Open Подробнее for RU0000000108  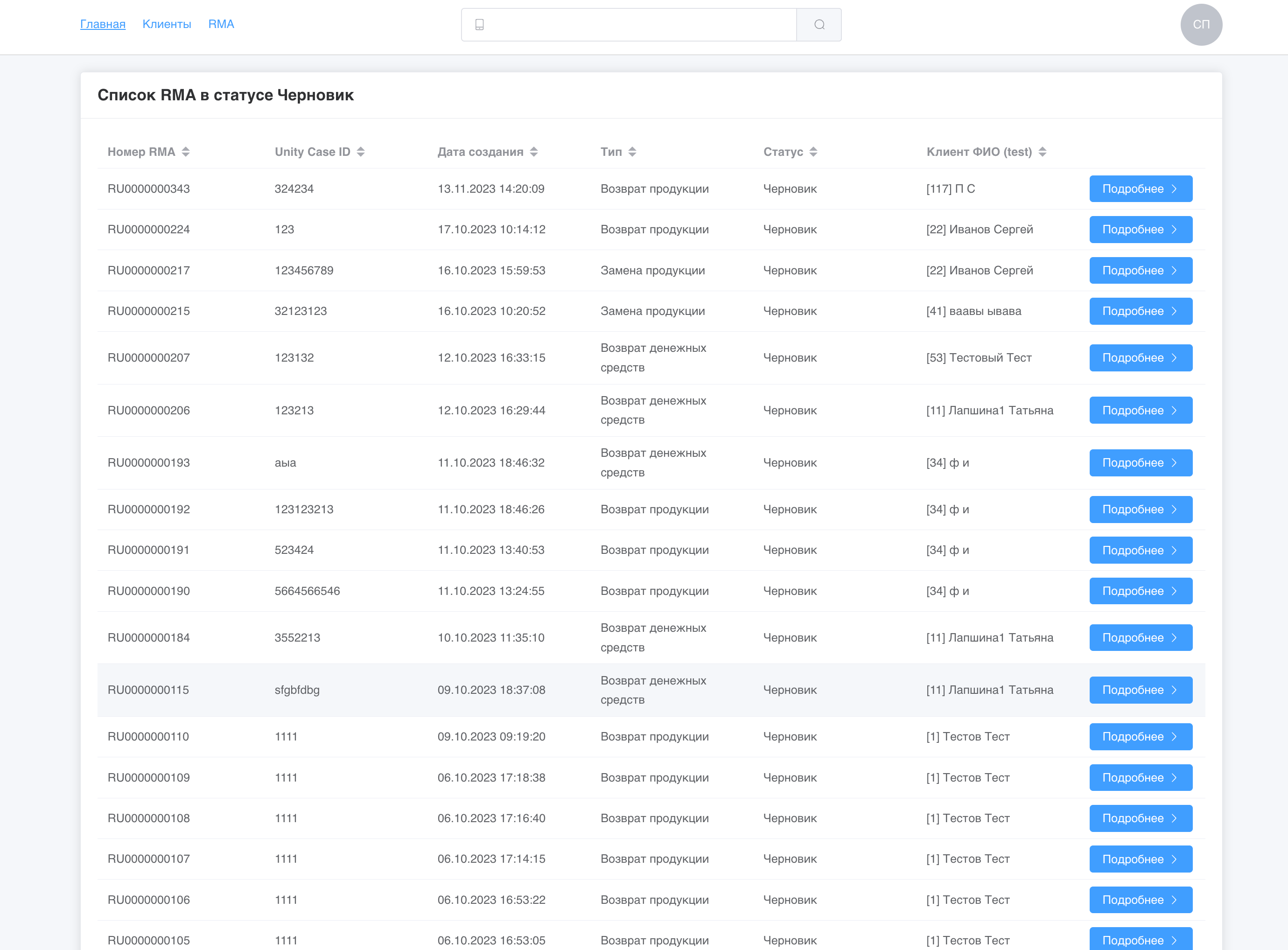click(1140, 818)
